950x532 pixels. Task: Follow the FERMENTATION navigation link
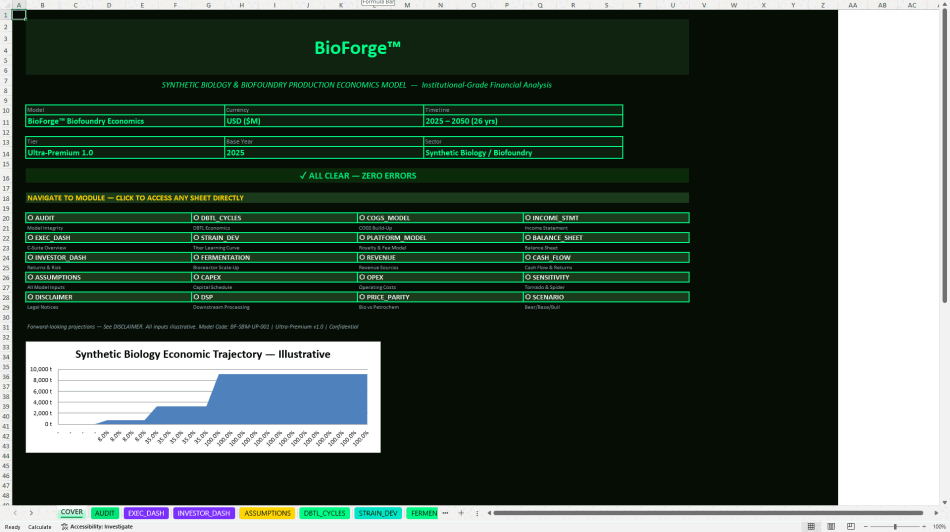274,258
